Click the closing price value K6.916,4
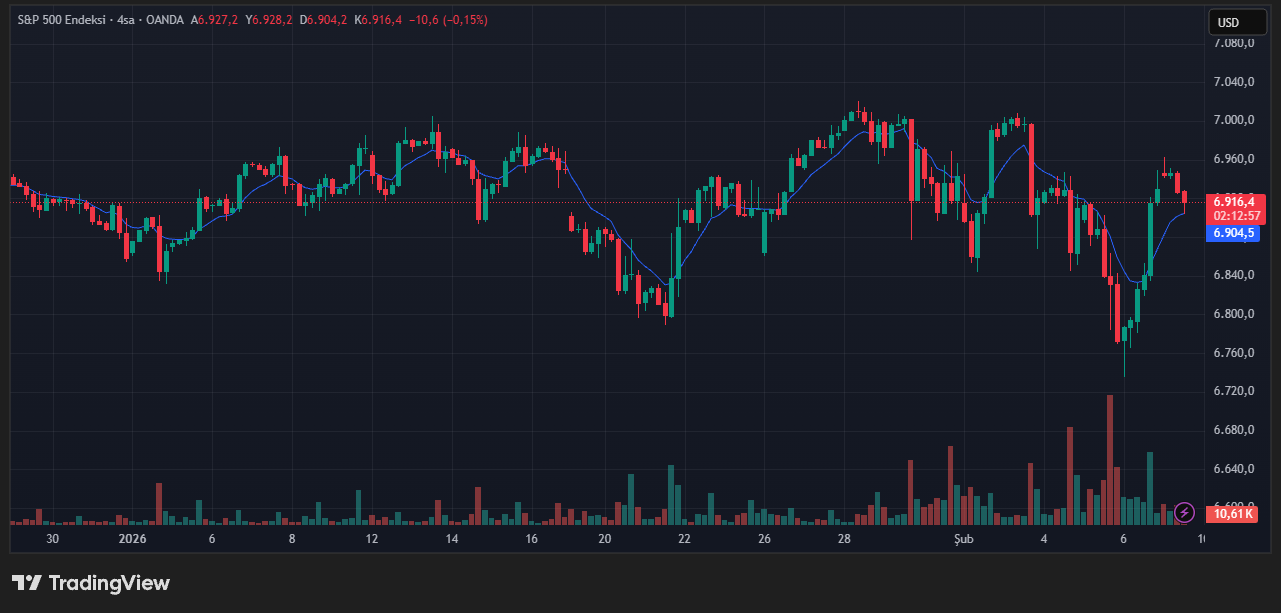 click(381, 20)
